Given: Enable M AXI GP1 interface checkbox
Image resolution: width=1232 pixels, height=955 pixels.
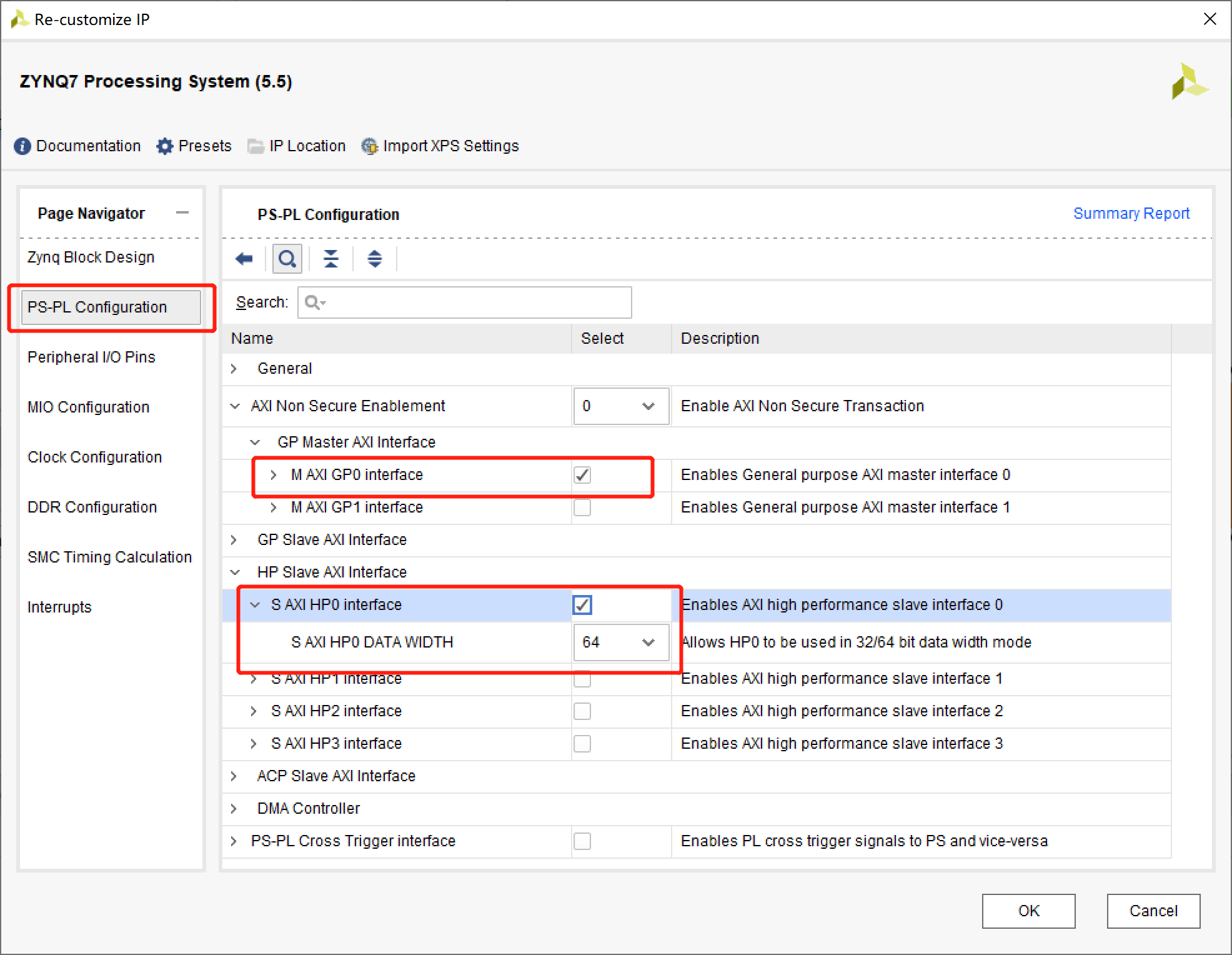Looking at the screenshot, I should coord(582,507).
